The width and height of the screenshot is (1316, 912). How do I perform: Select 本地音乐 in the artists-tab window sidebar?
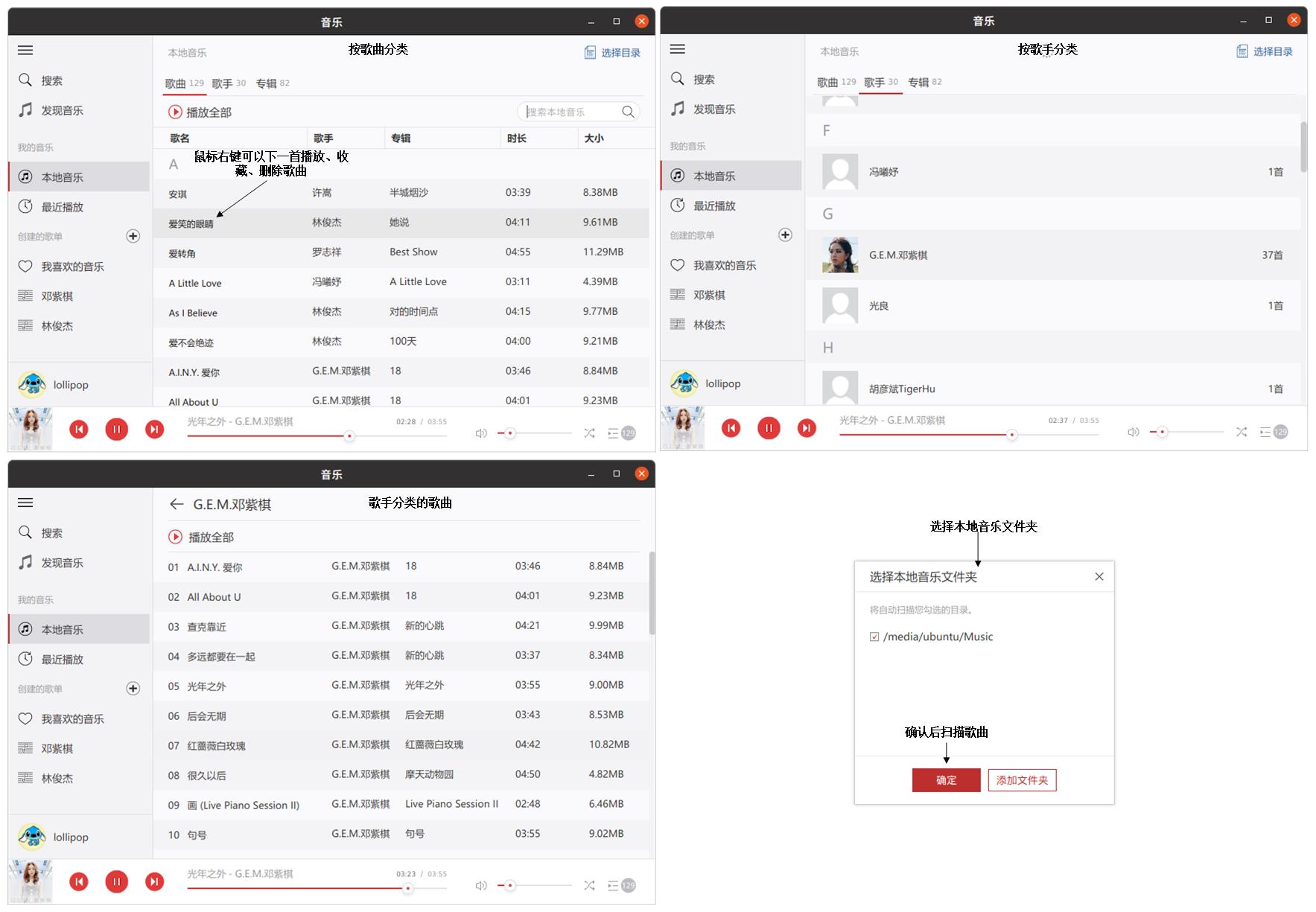click(x=731, y=176)
